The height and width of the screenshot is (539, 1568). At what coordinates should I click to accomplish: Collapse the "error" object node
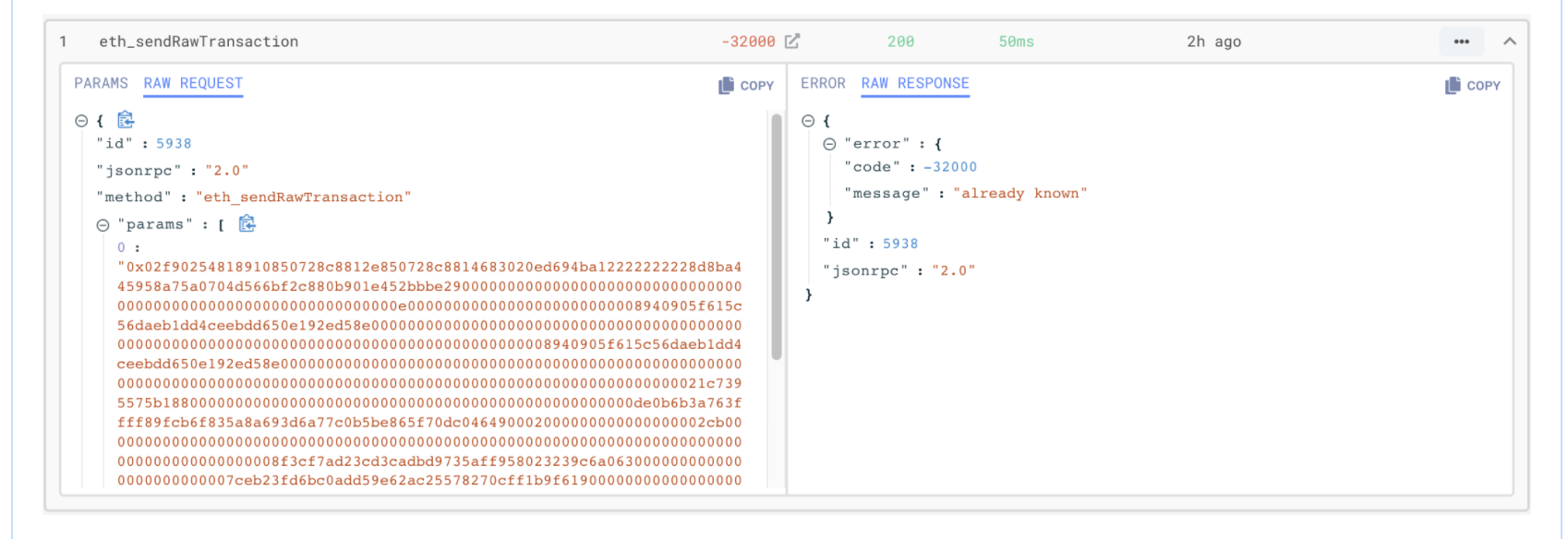click(829, 144)
